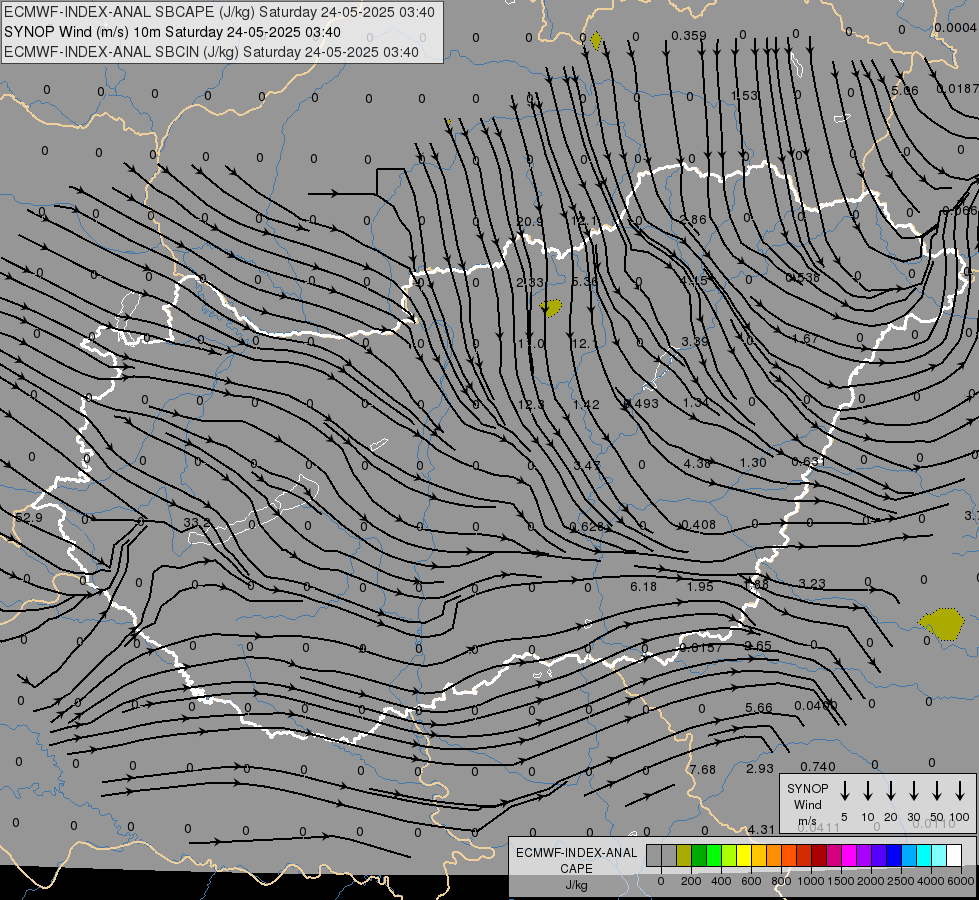Click the CAPE value 4.15 on the map
The width and height of the screenshot is (979, 900).
pyautogui.click(x=694, y=280)
